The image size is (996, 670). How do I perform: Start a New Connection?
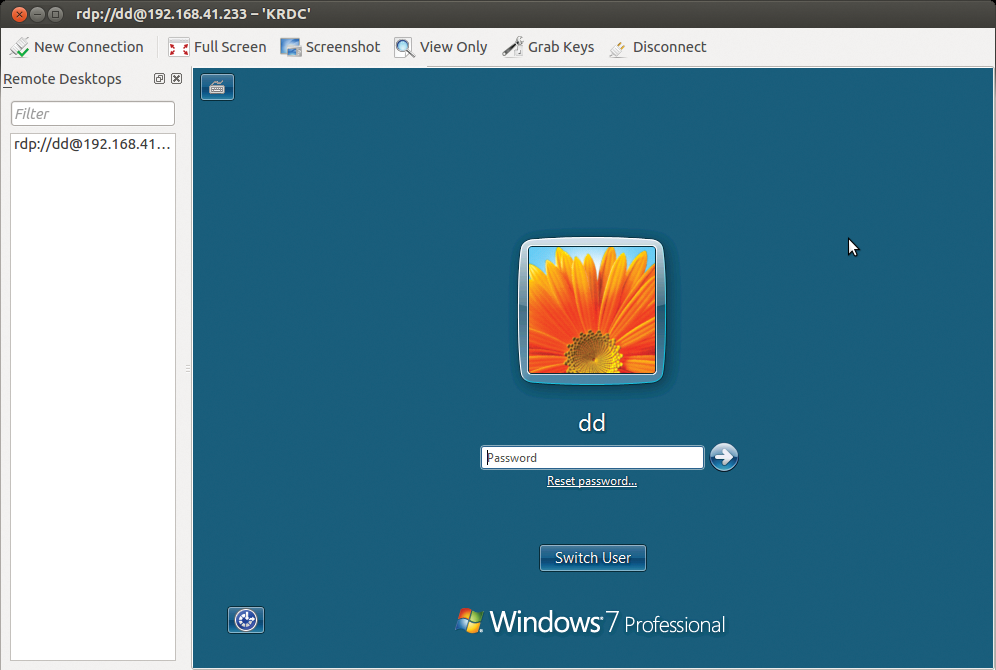point(77,46)
